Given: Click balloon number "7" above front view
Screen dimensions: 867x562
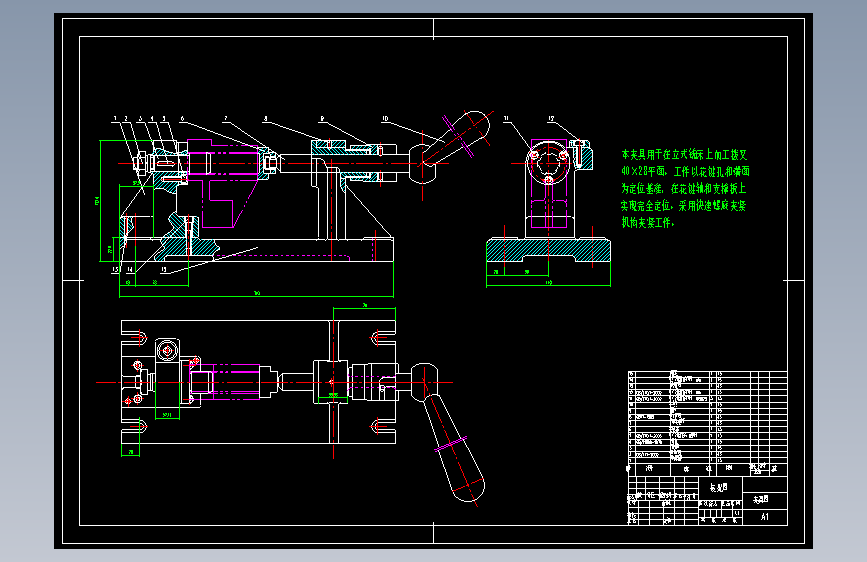Looking at the screenshot, I should pyautogui.click(x=226, y=118).
